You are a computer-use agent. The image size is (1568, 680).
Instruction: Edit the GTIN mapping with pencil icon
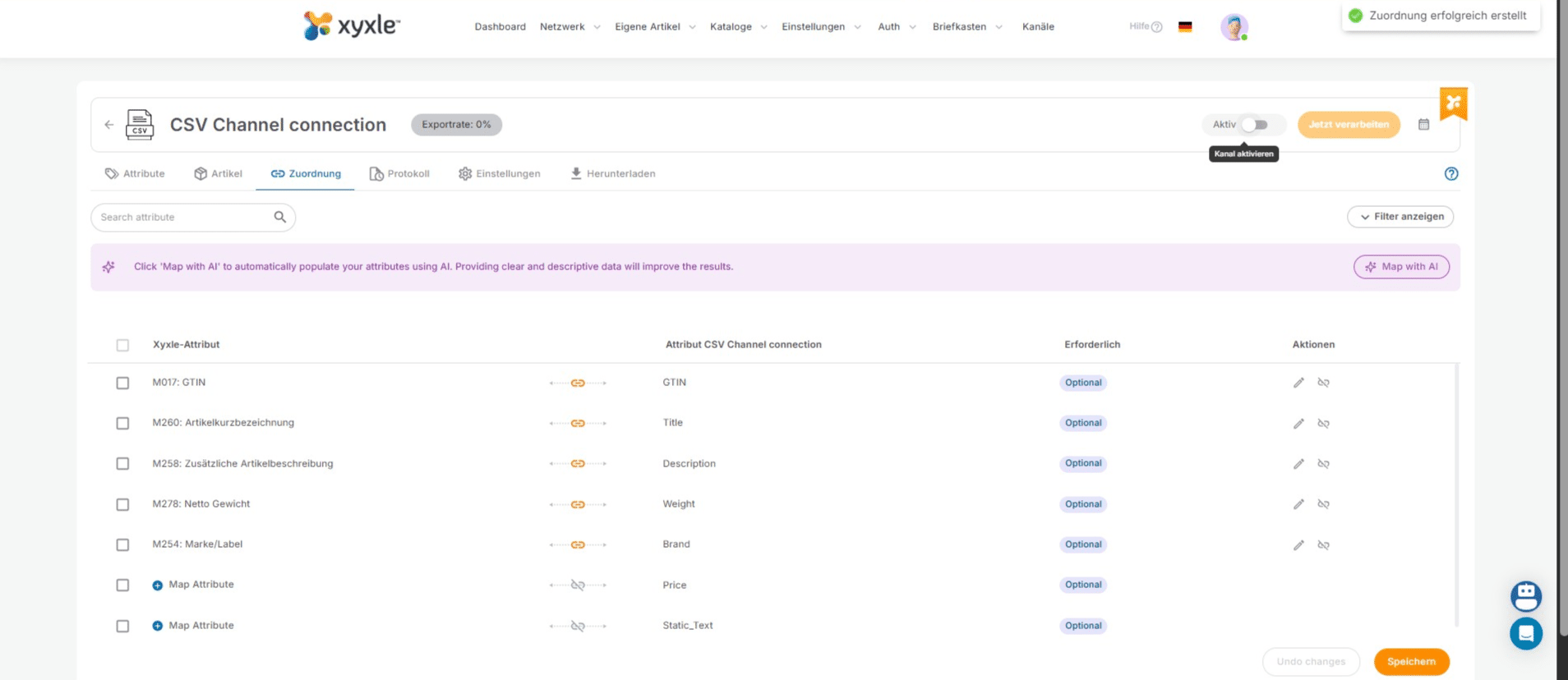click(x=1298, y=383)
